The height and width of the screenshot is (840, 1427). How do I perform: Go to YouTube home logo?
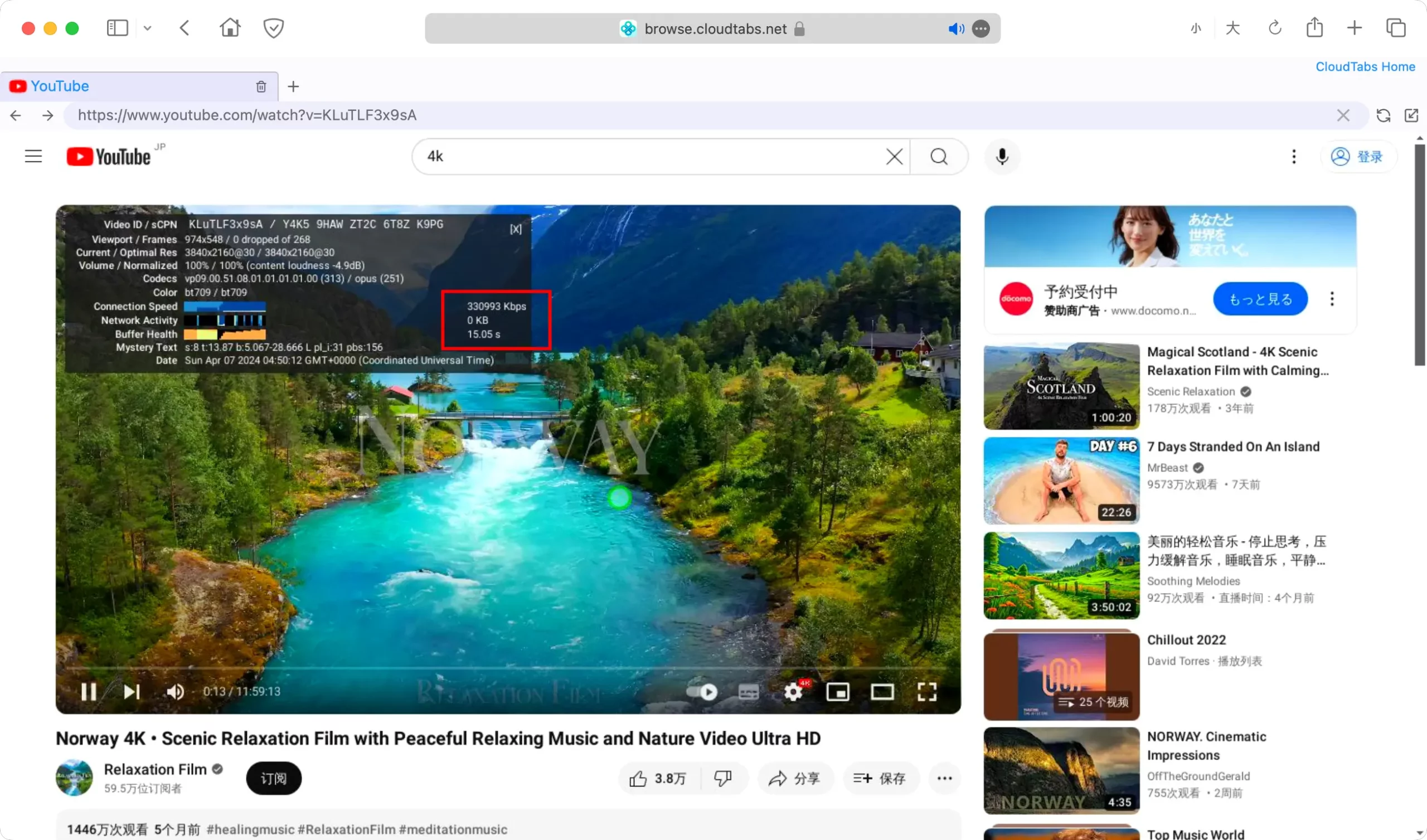(x=109, y=157)
